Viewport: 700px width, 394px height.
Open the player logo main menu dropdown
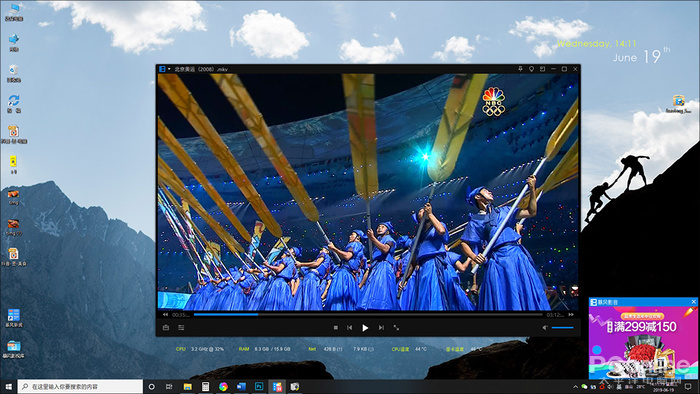coord(165,69)
